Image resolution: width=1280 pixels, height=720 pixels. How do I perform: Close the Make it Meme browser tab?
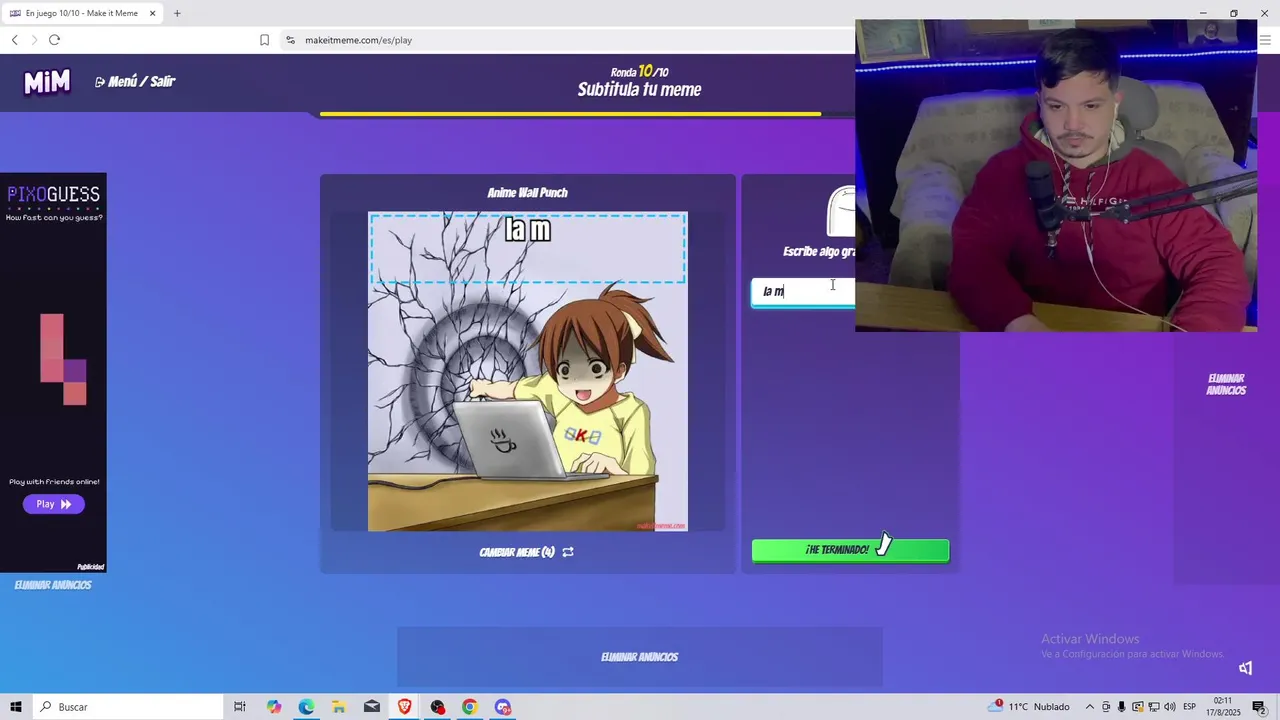pos(152,13)
